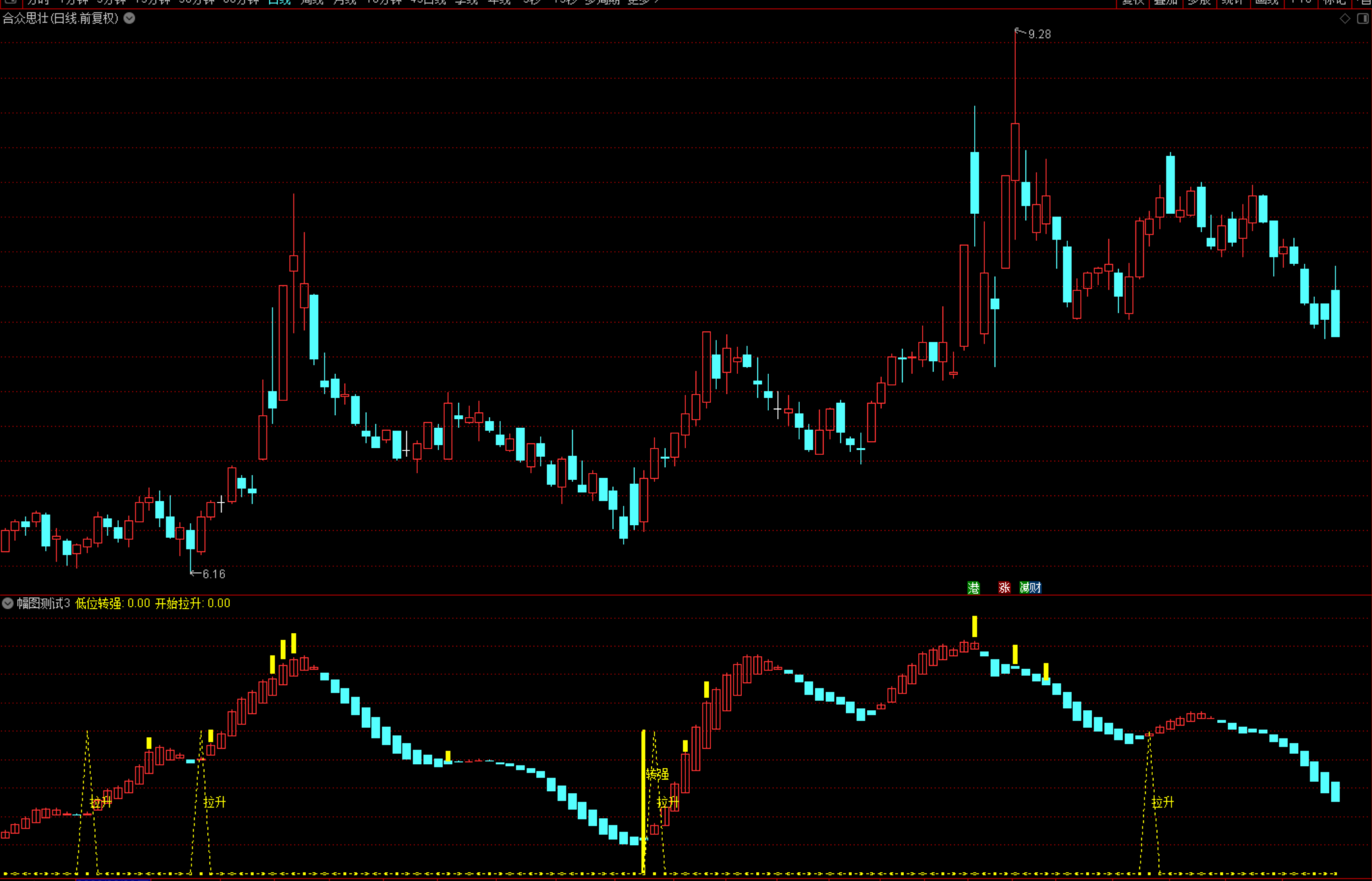This screenshot has height=881, width=1372.
Task: Click the green 港 event marker
Action: pos(973,587)
